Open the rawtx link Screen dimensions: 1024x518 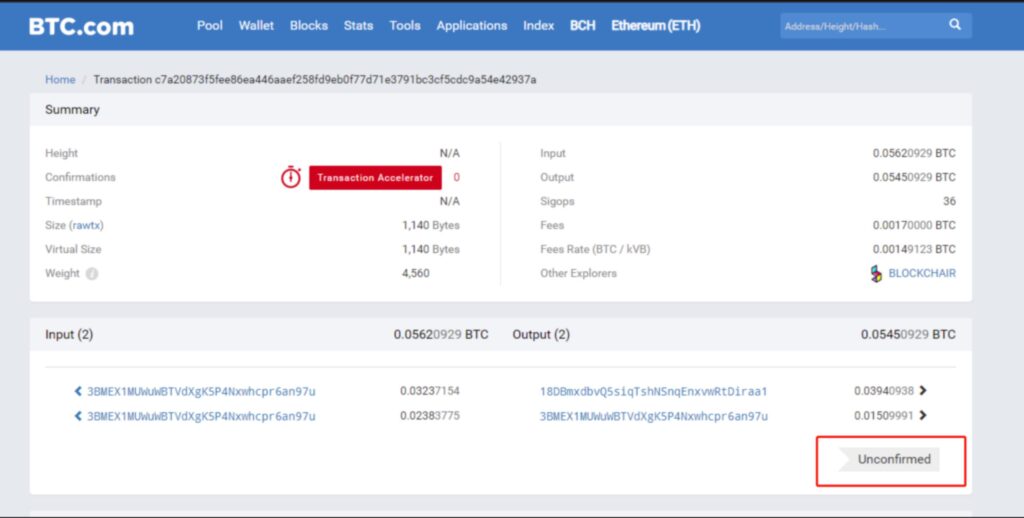pyautogui.click(x=87, y=225)
